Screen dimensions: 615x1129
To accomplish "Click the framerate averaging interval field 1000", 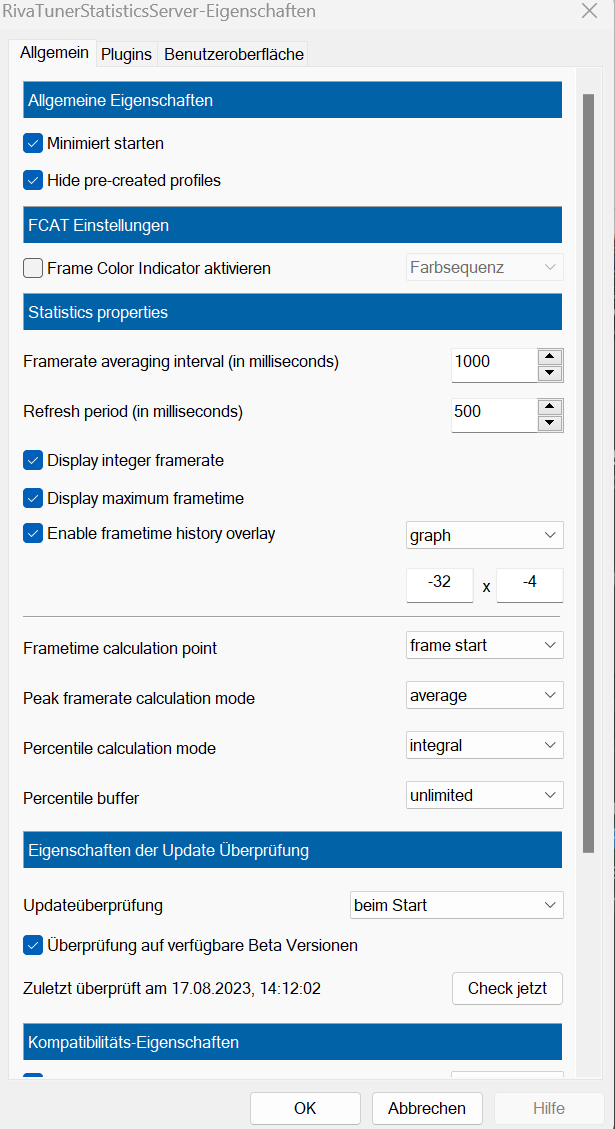I will click(x=494, y=364).
